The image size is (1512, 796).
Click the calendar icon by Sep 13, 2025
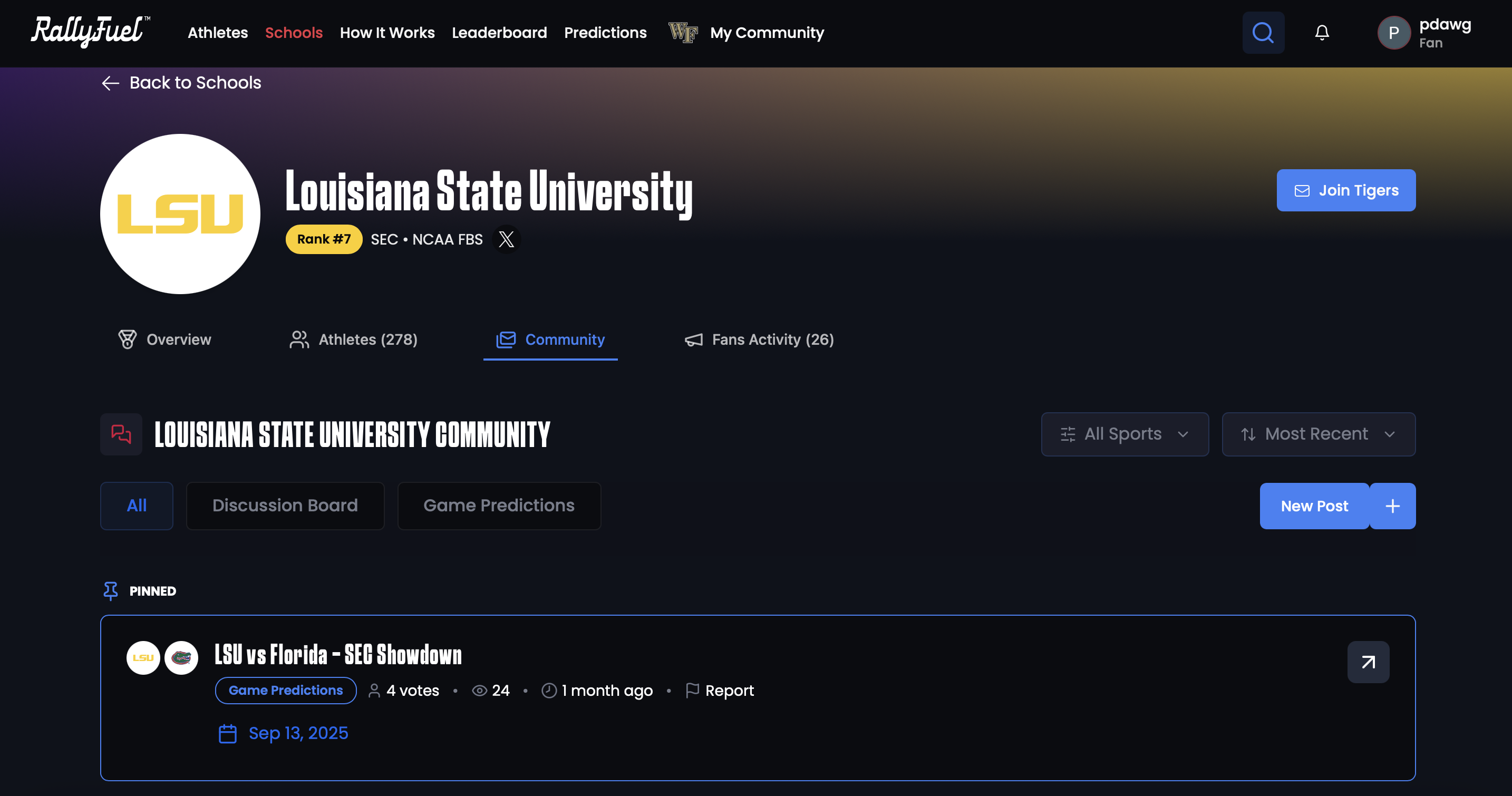tap(228, 733)
